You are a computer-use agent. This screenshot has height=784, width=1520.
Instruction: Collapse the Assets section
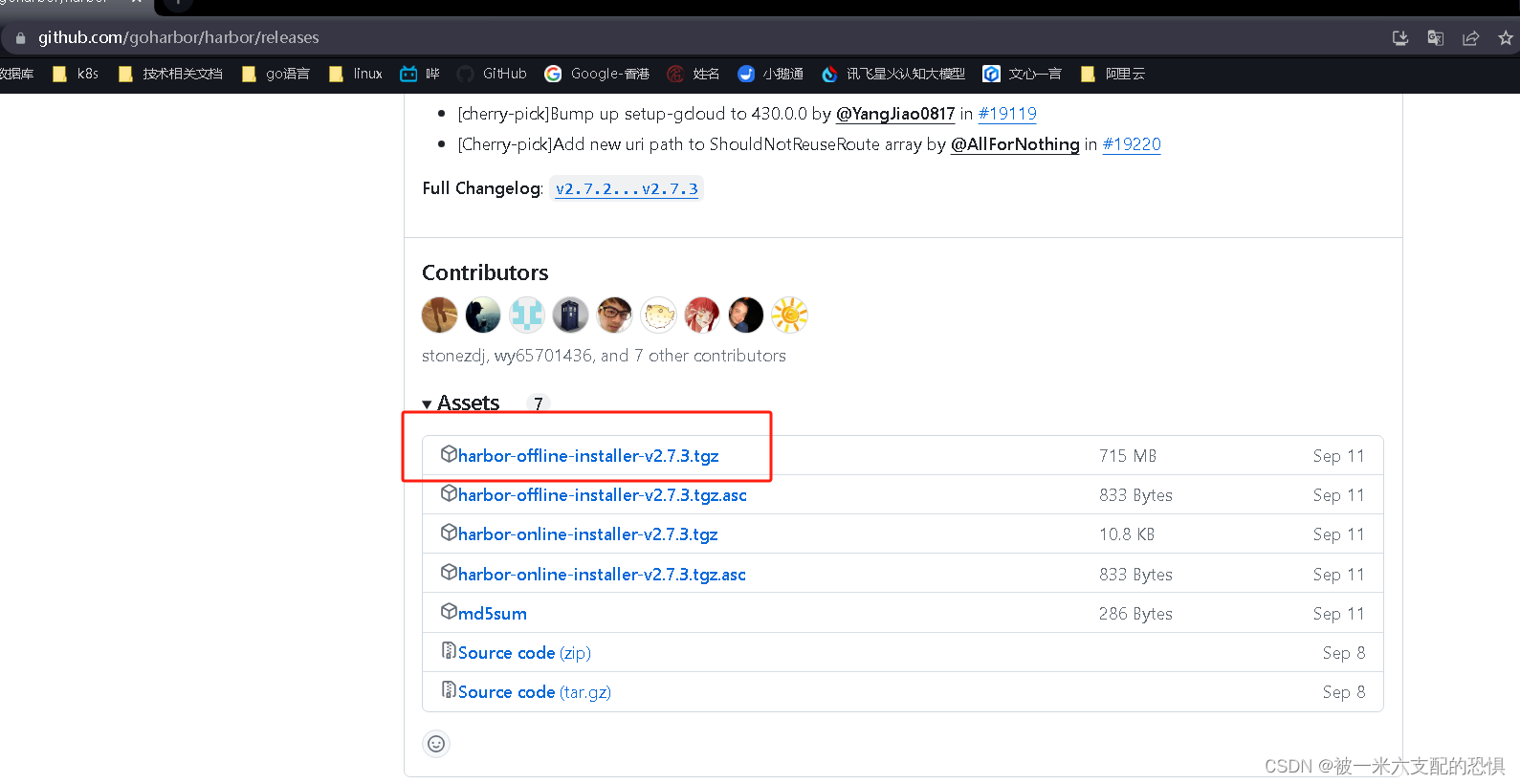(x=461, y=403)
